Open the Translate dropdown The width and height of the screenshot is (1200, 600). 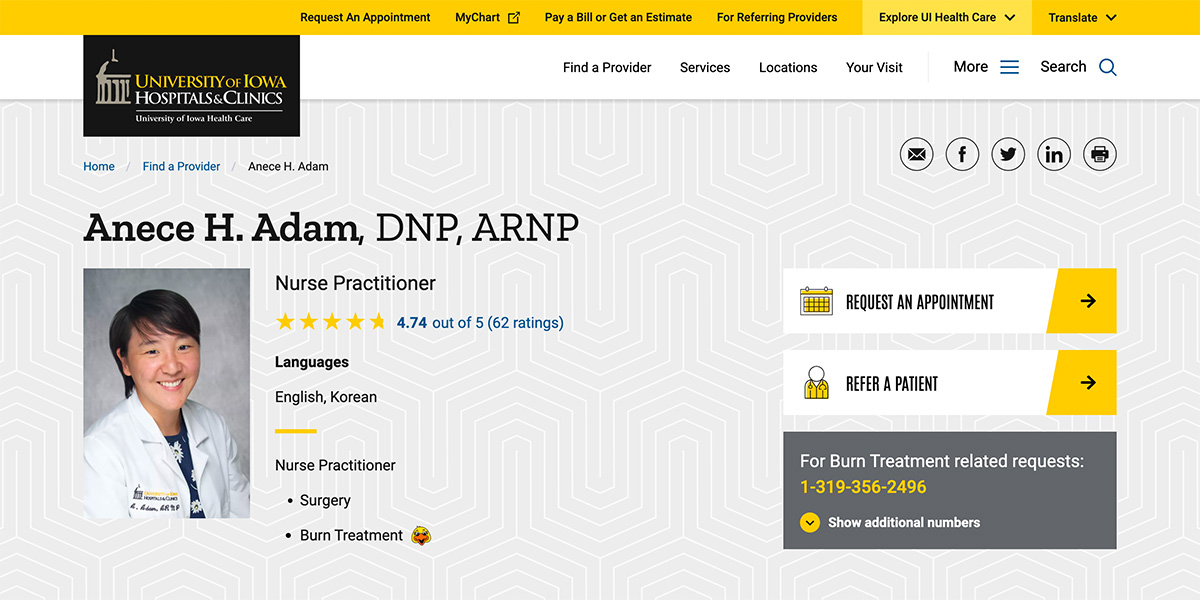pyautogui.click(x=1082, y=17)
